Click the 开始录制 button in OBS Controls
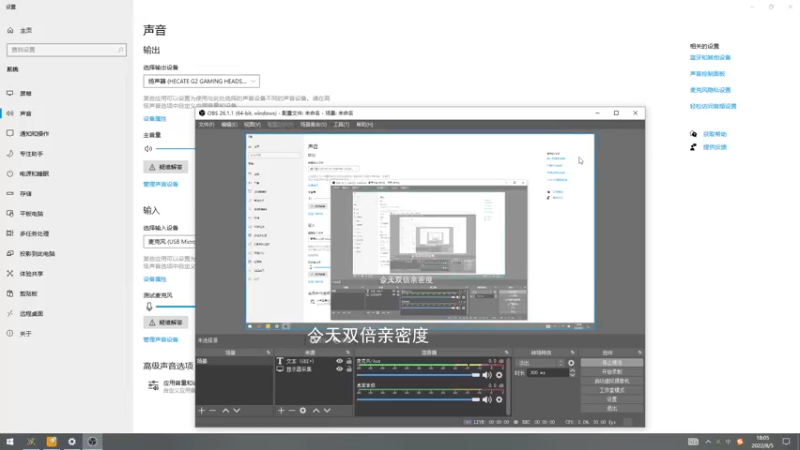 pos(612,372)
